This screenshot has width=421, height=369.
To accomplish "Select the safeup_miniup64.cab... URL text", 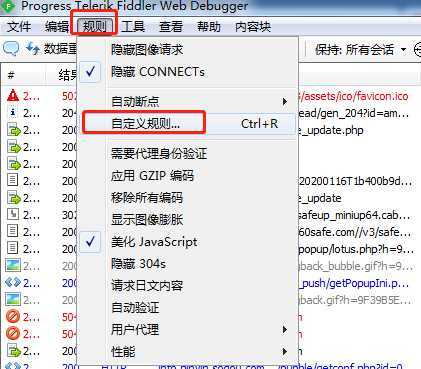I will coord(354,215).
